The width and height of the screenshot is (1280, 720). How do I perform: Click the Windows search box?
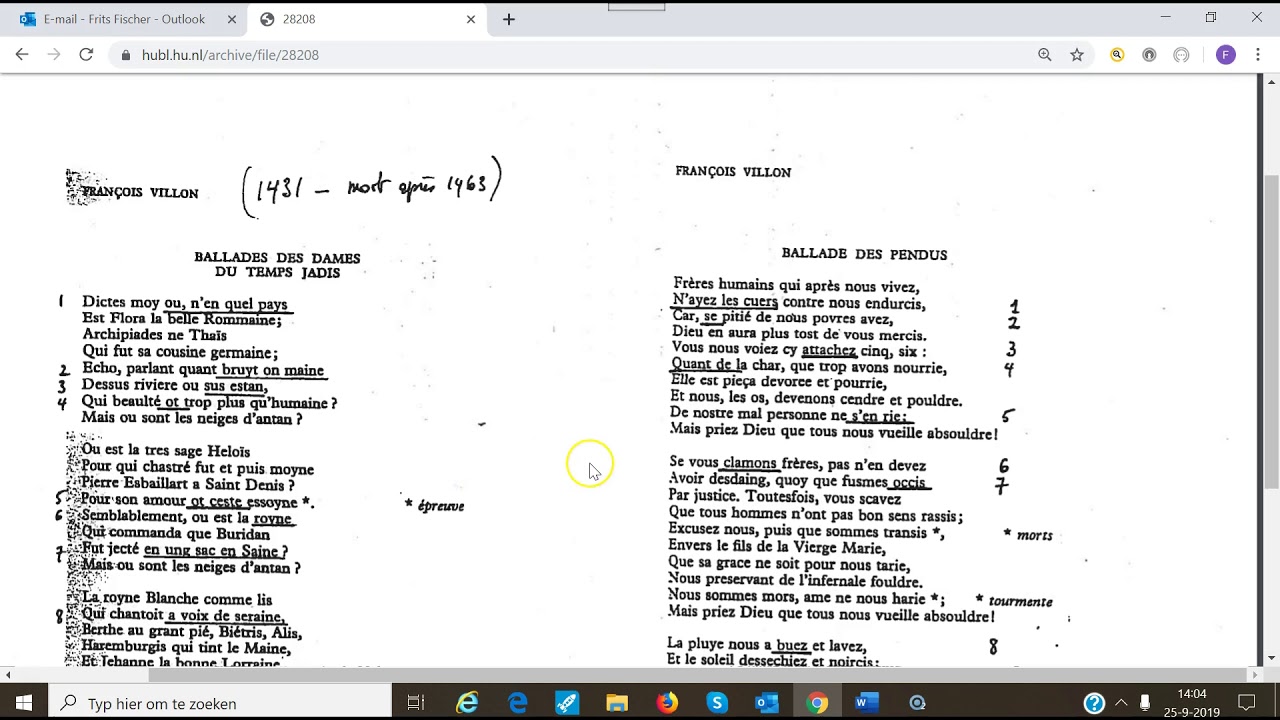point(220,703)
